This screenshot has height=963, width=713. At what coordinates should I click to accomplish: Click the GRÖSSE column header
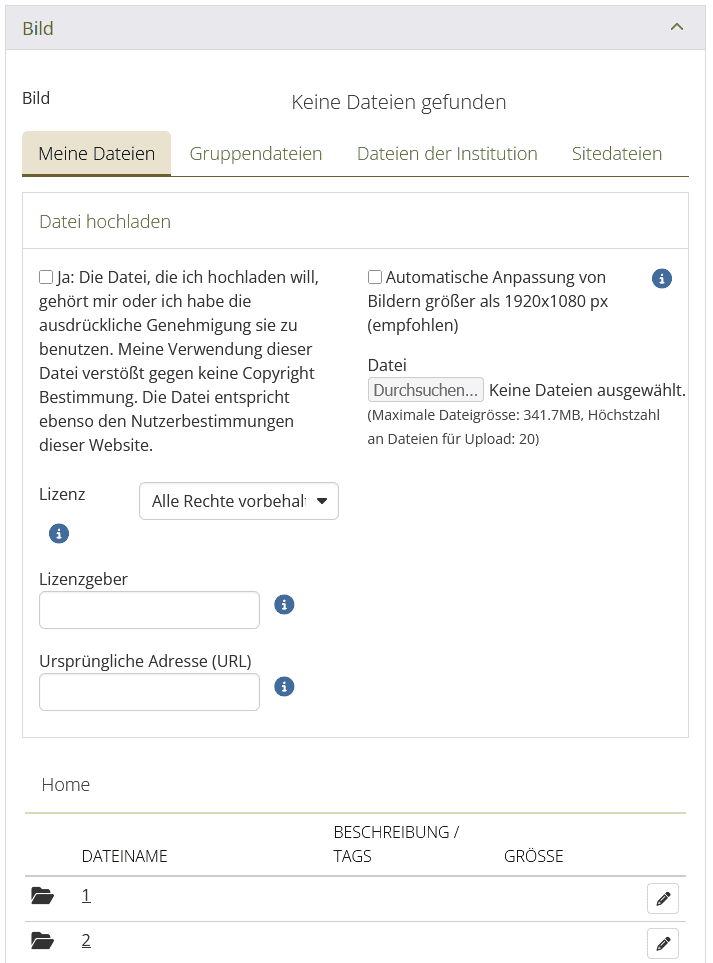[x=534, y=856]
